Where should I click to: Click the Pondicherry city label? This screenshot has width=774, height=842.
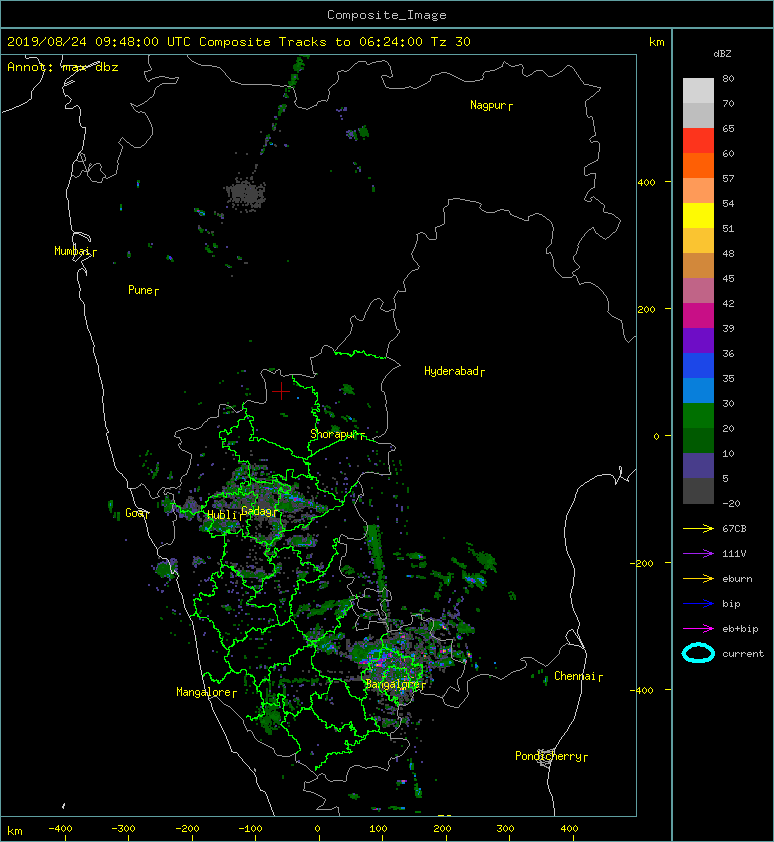coord(551,756)
